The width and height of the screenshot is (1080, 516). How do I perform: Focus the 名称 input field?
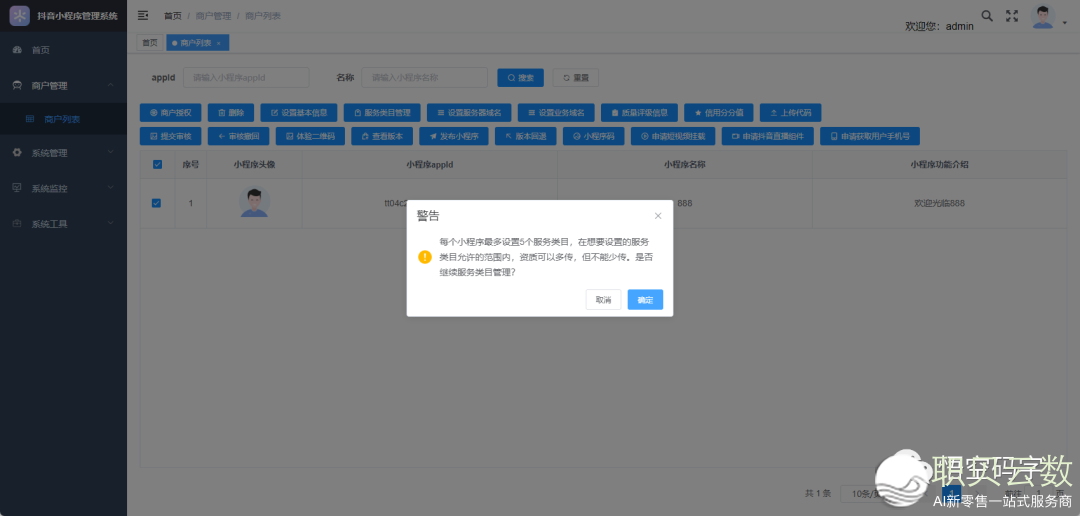(424, 78)
